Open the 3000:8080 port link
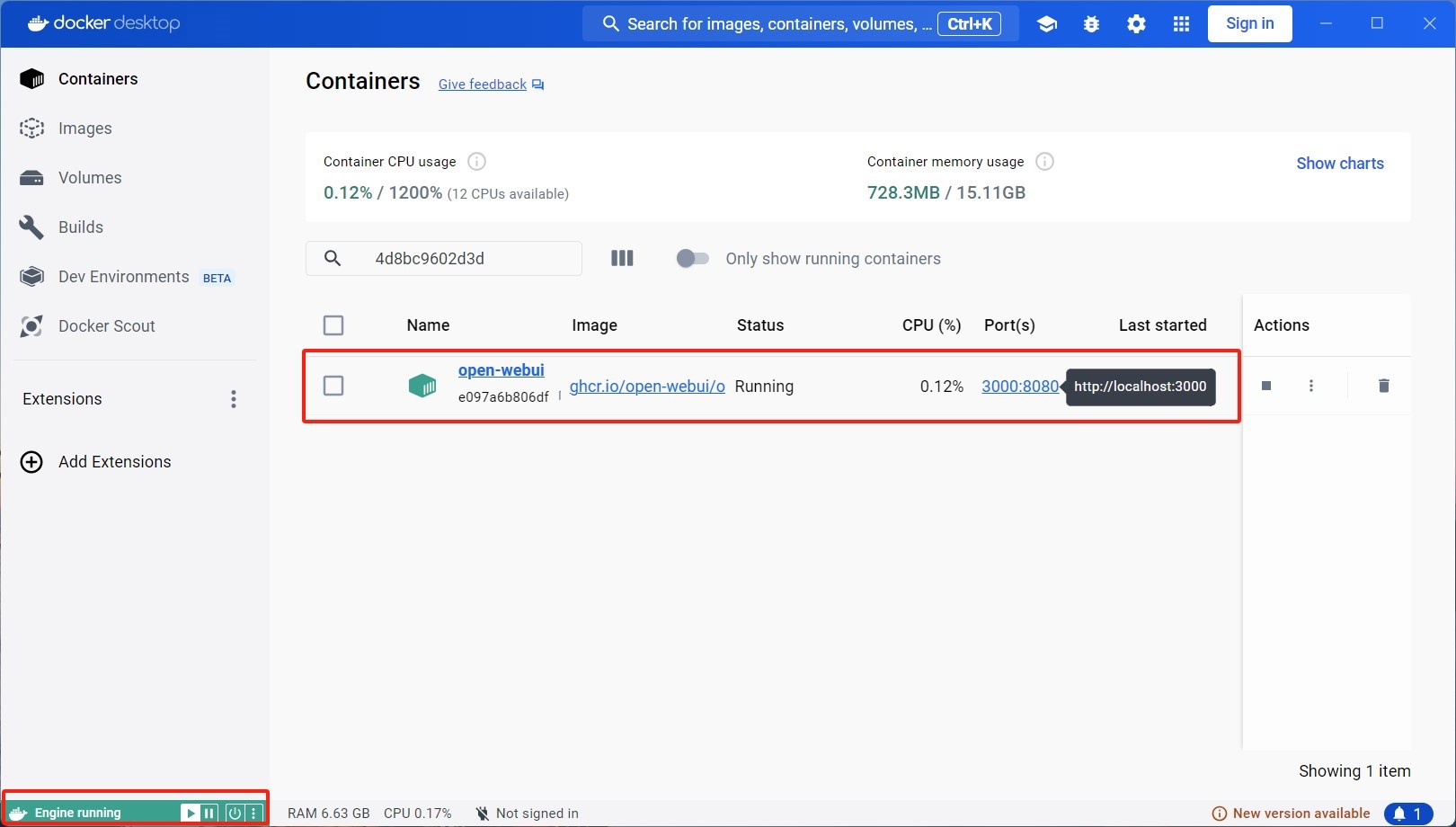 pyautogui.click(x=1020, y=387)
